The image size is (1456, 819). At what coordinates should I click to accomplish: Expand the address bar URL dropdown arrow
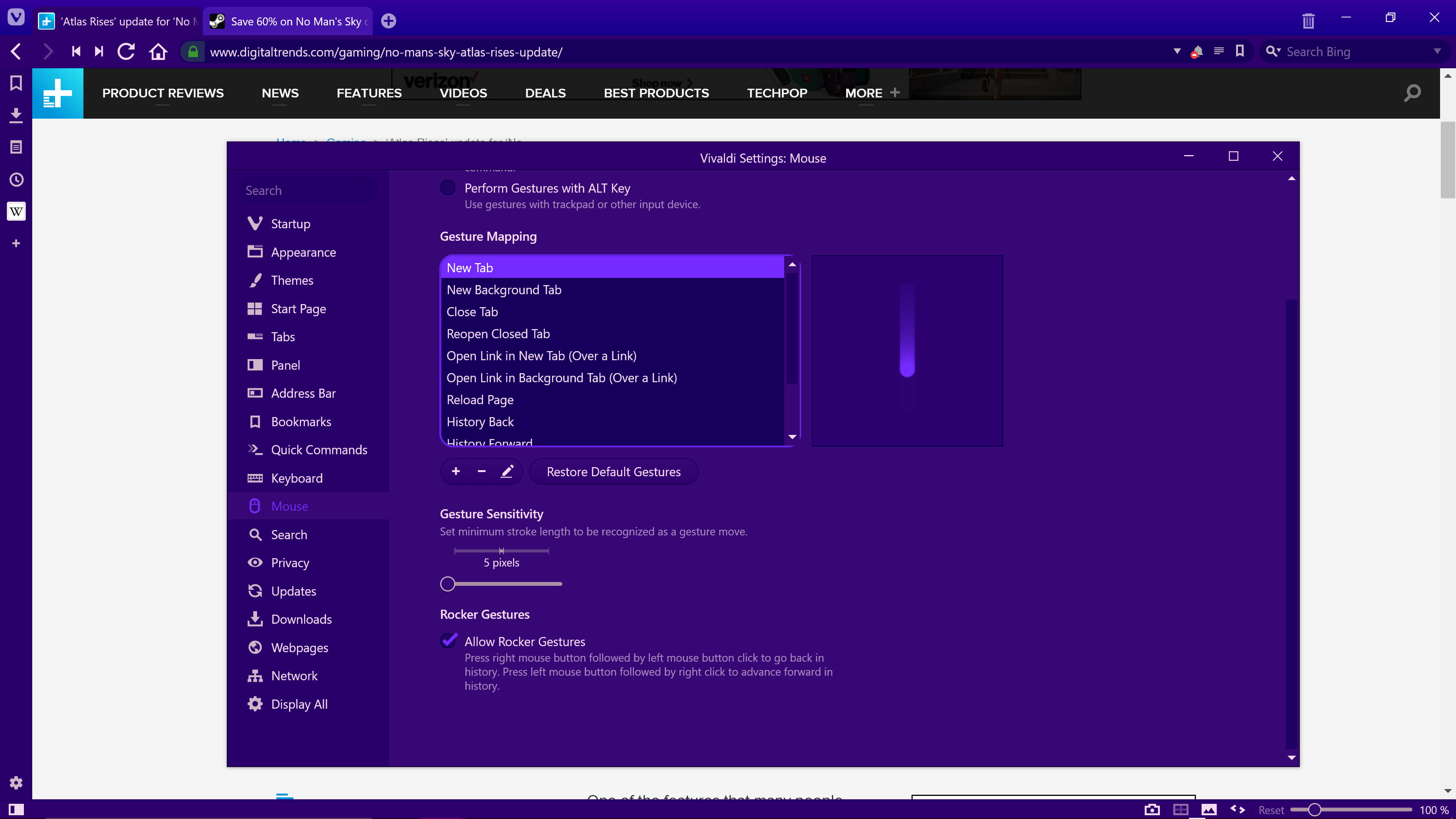tap(1177, 52)
